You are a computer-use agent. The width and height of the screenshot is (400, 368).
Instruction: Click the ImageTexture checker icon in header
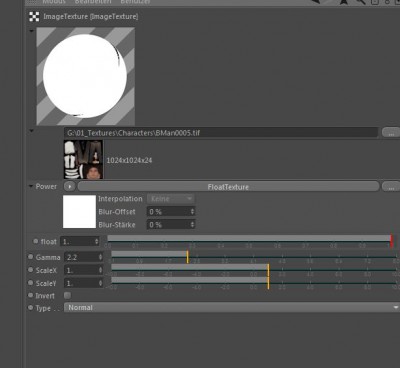click(x=34, y=17)
